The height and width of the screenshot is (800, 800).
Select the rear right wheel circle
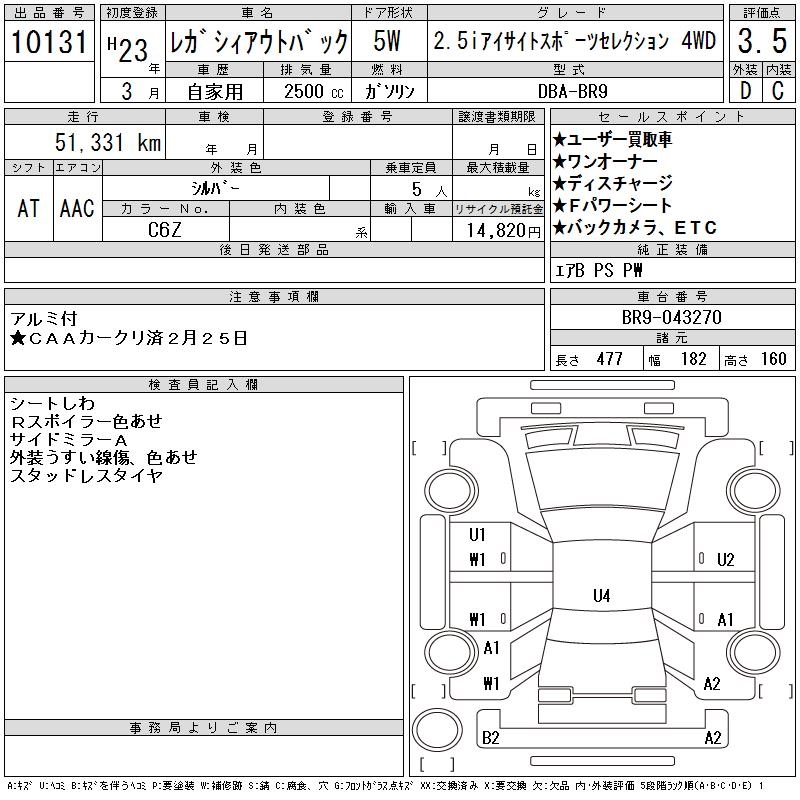click(x=754, y=652)
